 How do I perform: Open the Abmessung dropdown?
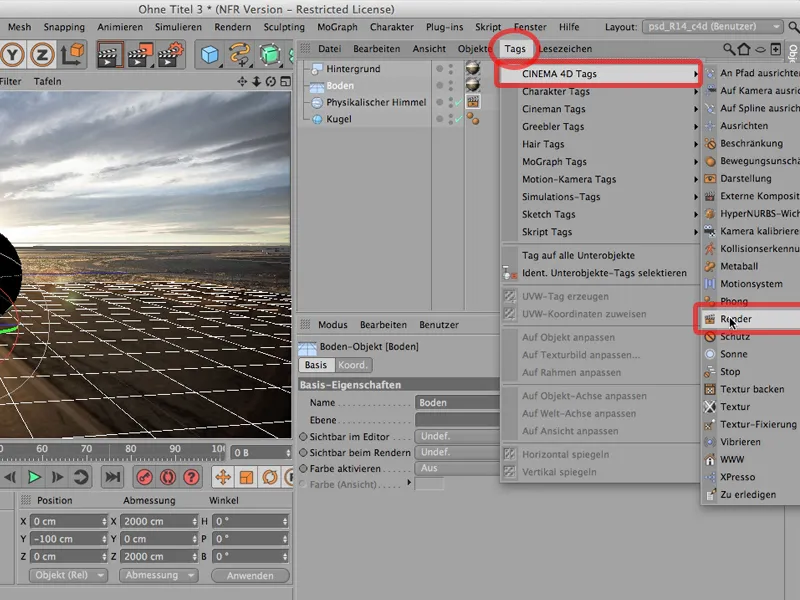coord(158,575)
